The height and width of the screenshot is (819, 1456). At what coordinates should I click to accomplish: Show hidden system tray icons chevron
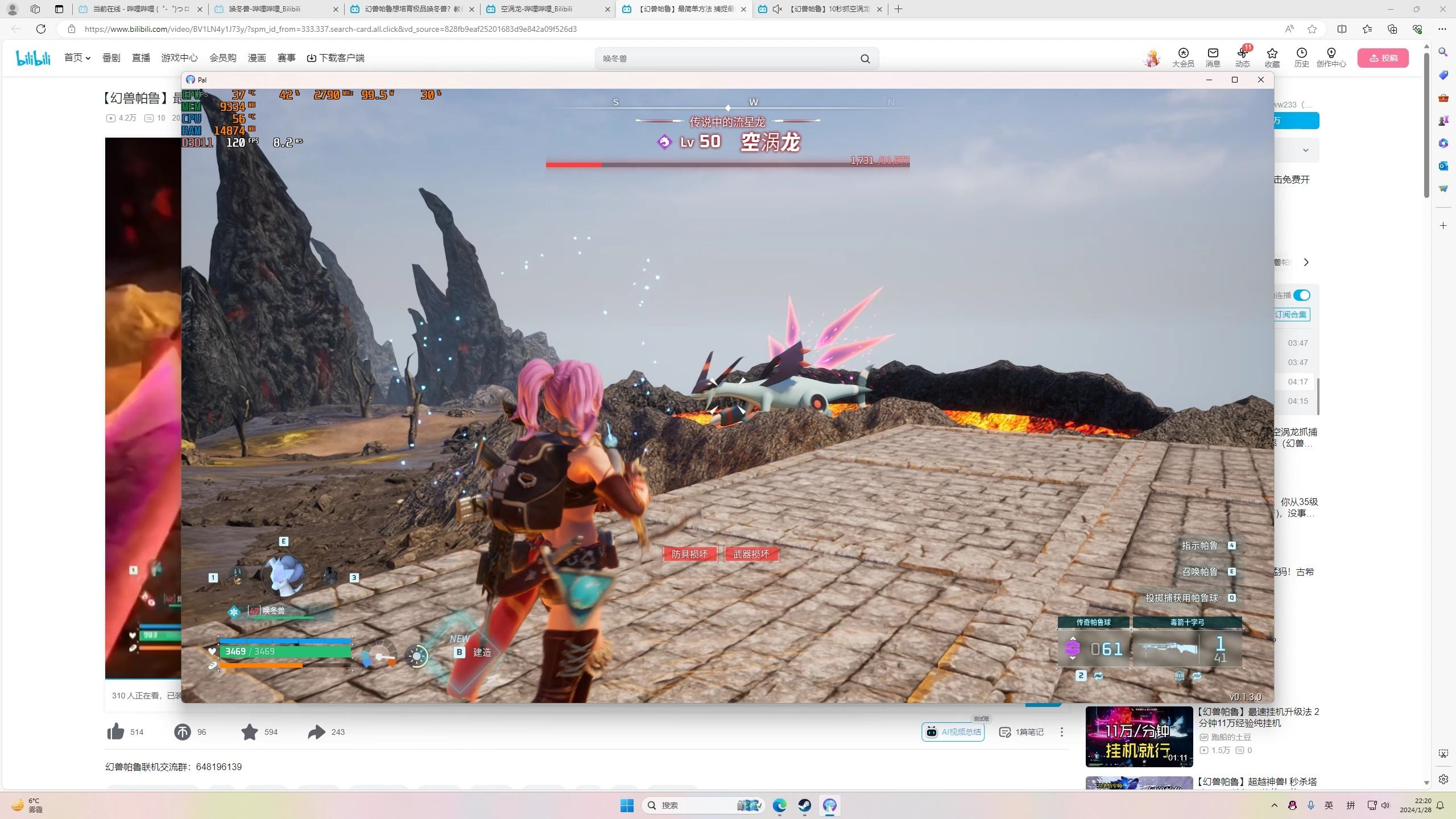click(1275, 805)
